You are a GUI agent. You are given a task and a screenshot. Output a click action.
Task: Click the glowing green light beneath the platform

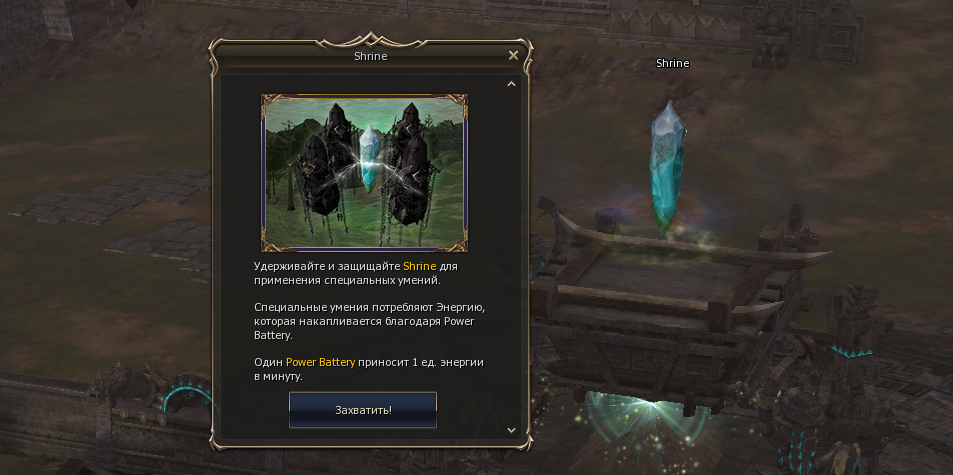[x=650, y=419]
